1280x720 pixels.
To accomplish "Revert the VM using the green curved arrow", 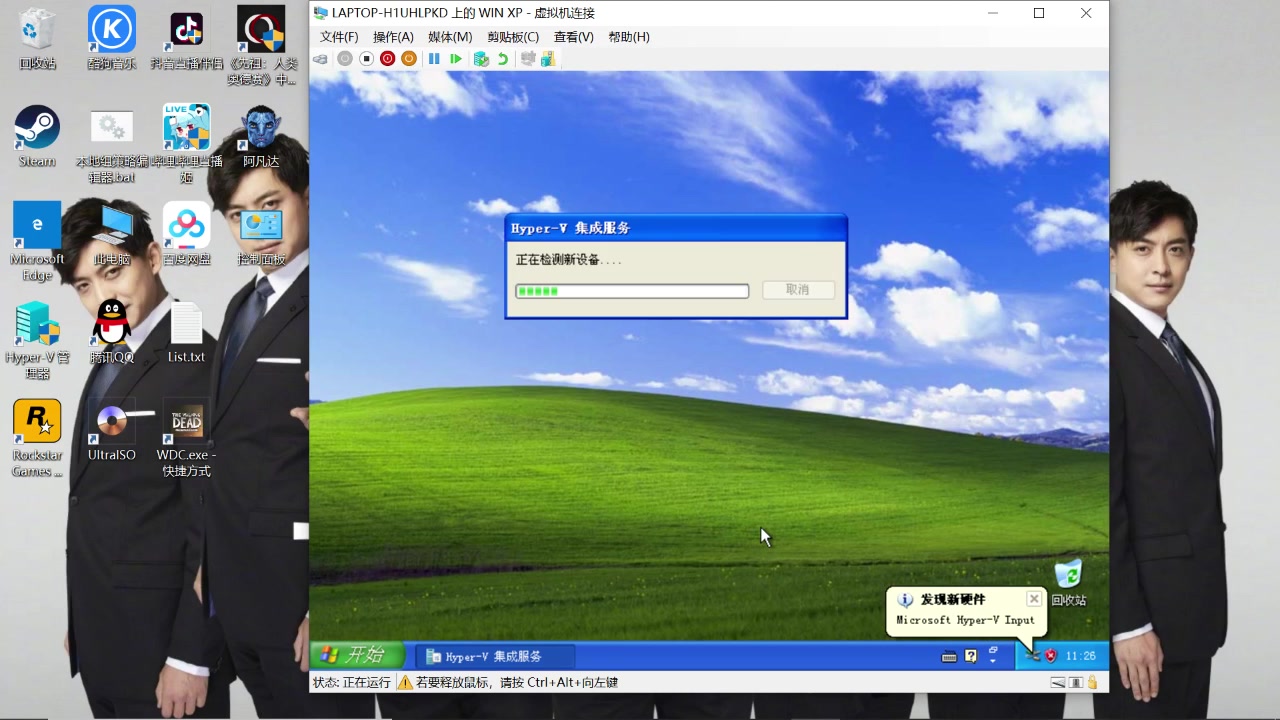I will tap(503, 59).
